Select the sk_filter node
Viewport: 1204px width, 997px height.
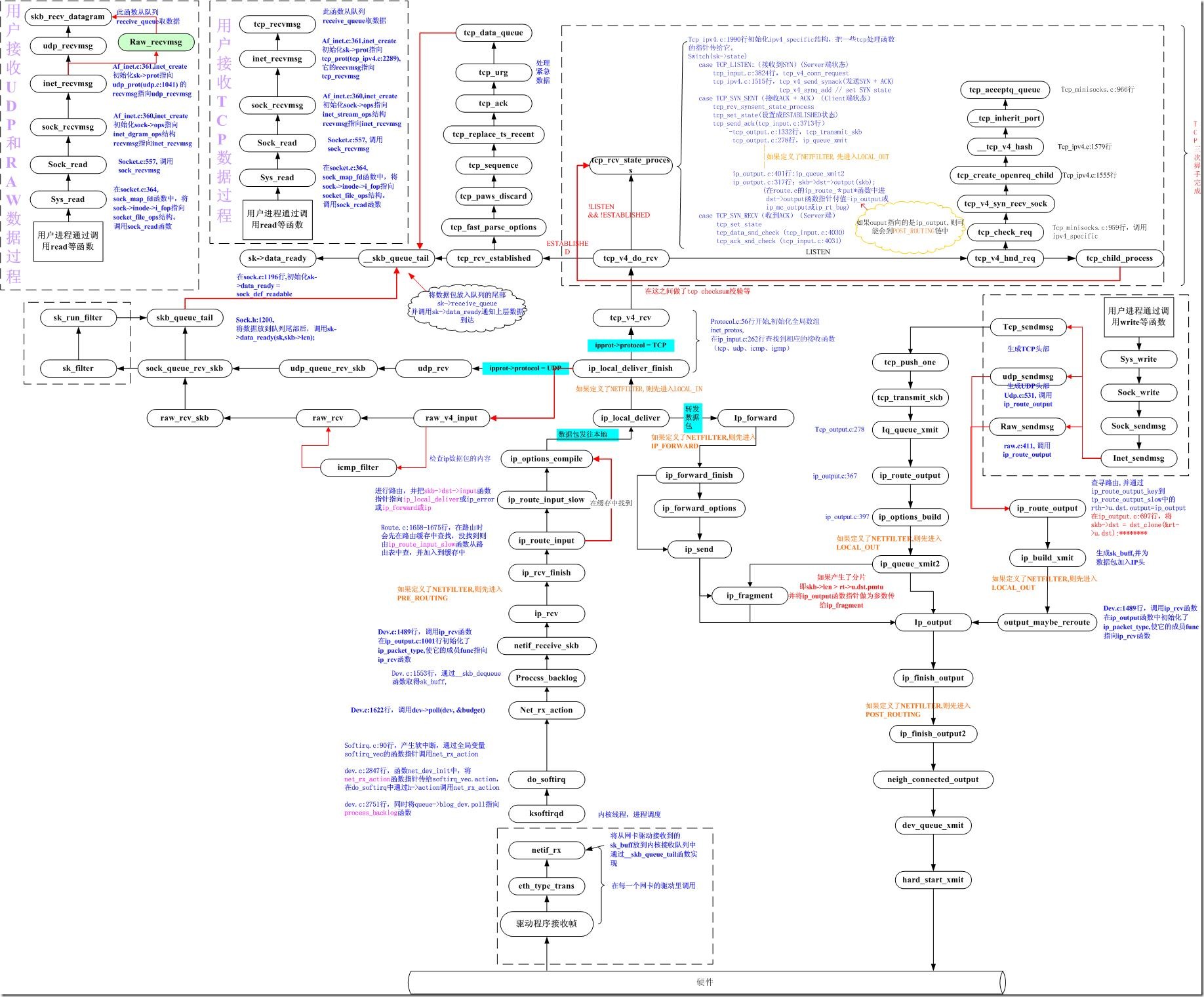click(78, 368)
